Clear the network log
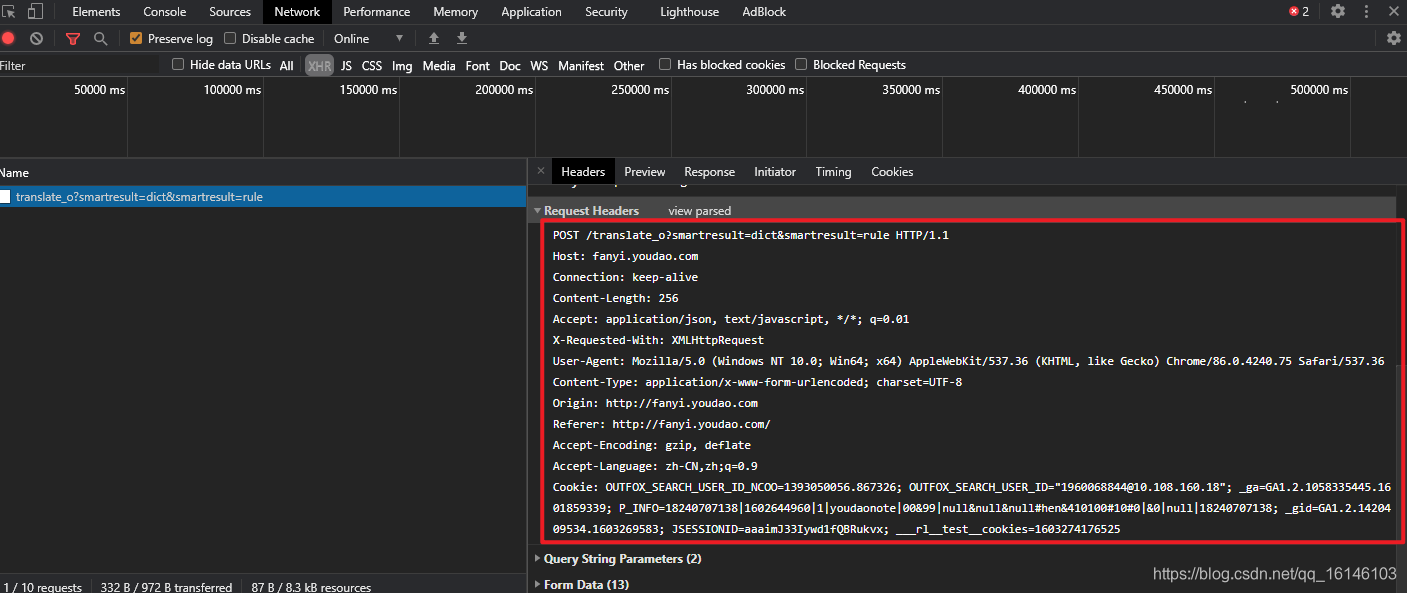 pyautogui.click(x=36, y=39)
